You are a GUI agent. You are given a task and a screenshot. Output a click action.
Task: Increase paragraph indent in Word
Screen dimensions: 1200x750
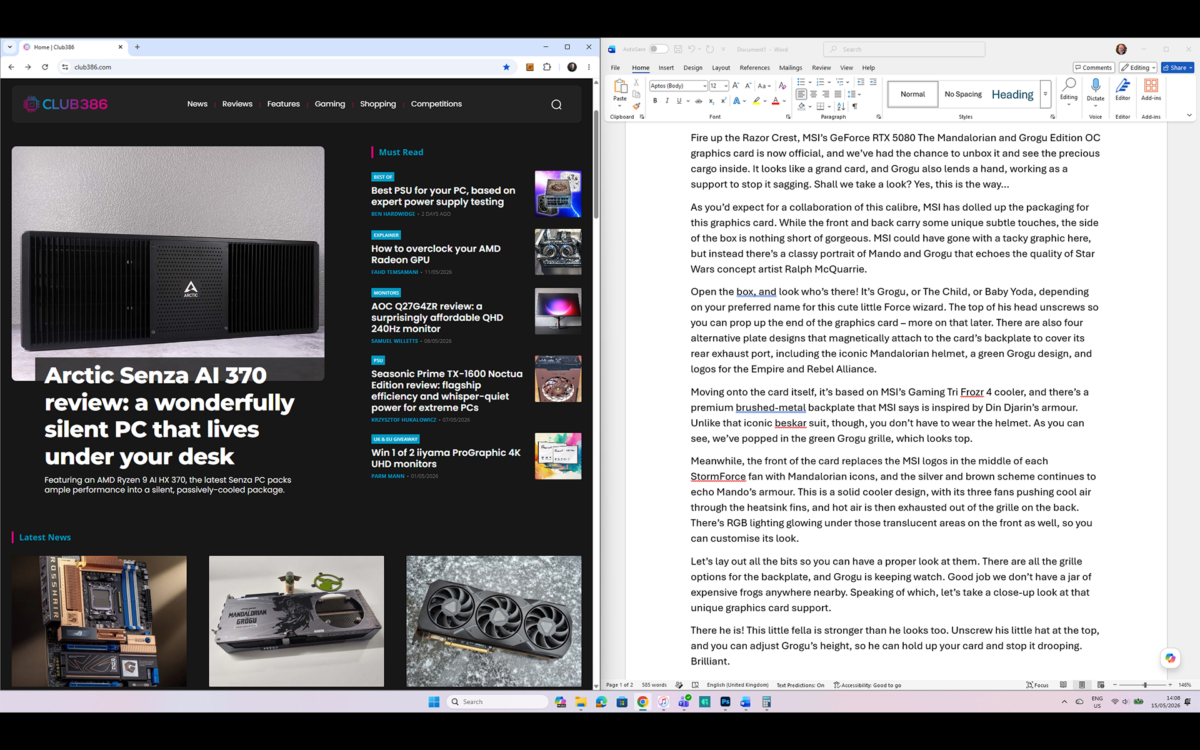point(873,82)
